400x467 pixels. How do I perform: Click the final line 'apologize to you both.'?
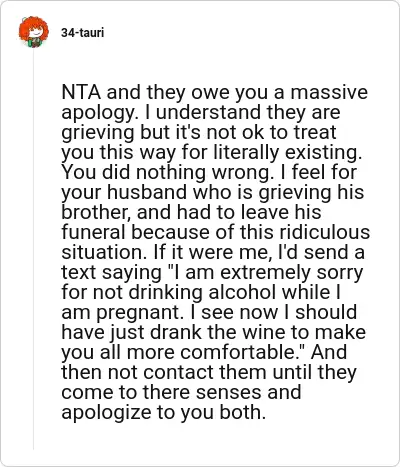pyautogui.click(x=164, y=412)
